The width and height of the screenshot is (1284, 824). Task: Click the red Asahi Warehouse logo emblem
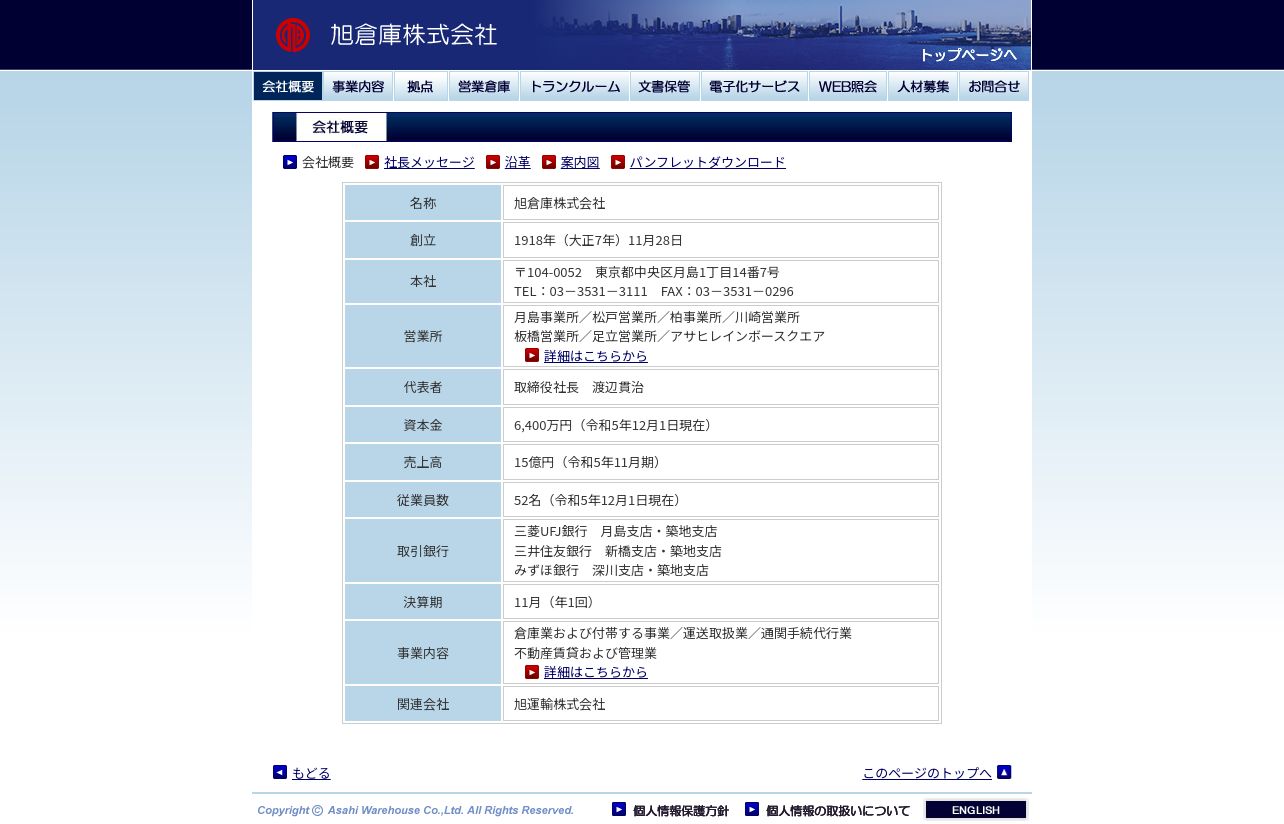tap(293, 35)
